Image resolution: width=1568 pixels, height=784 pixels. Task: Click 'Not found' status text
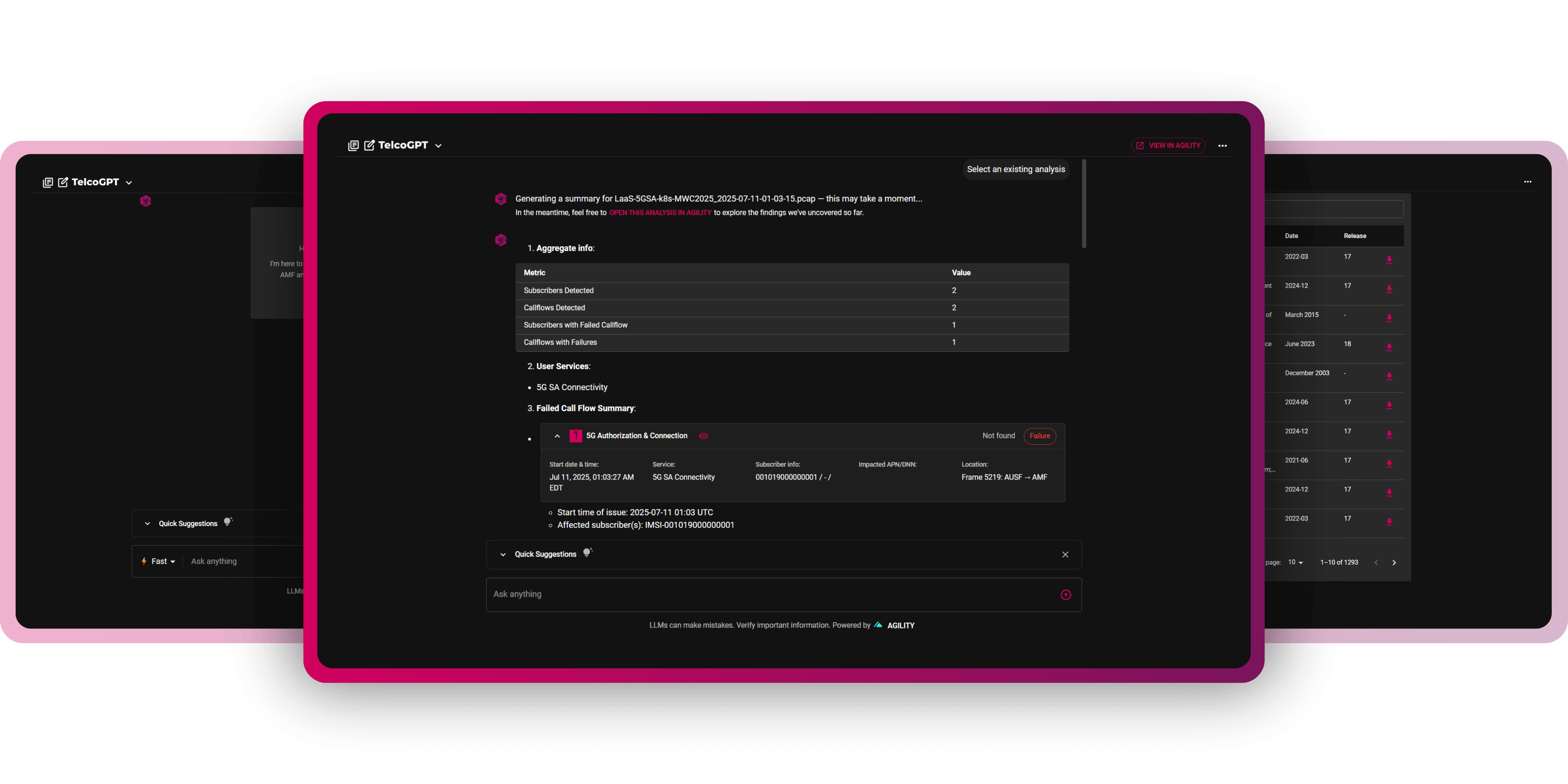click(x=998, y=436)
